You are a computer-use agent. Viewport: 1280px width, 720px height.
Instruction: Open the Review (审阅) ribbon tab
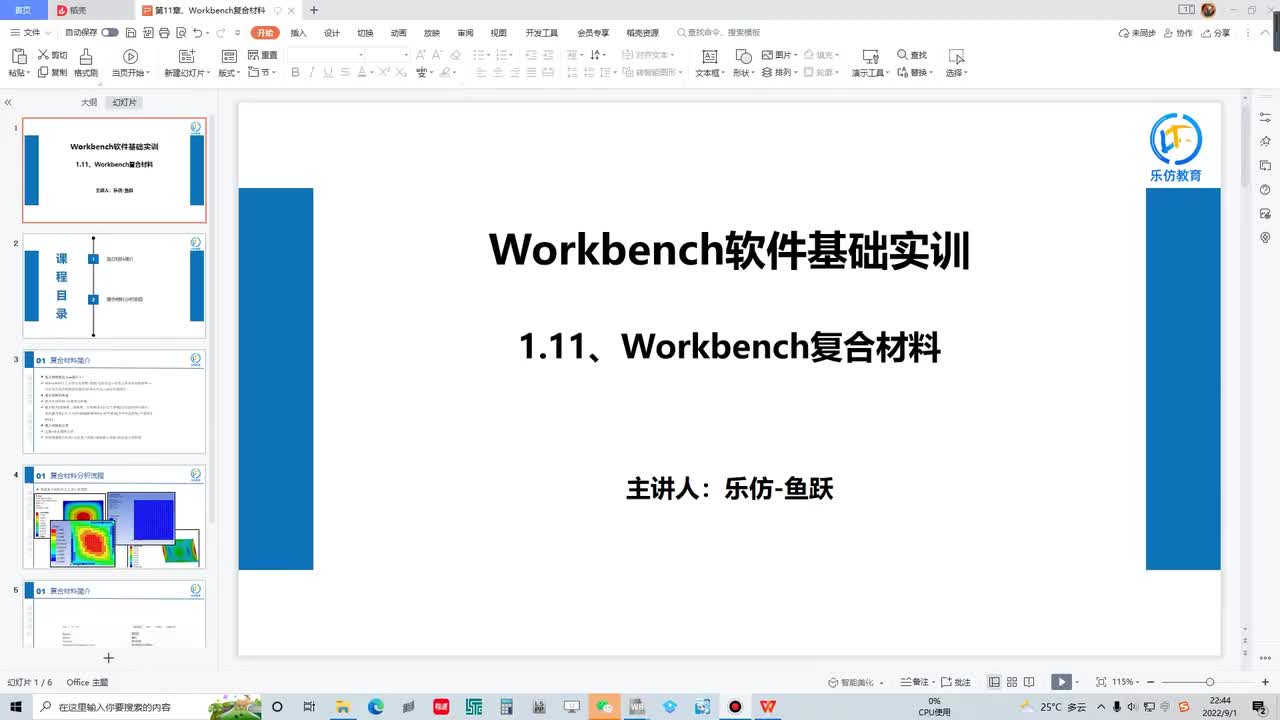[x=465, y=33]
